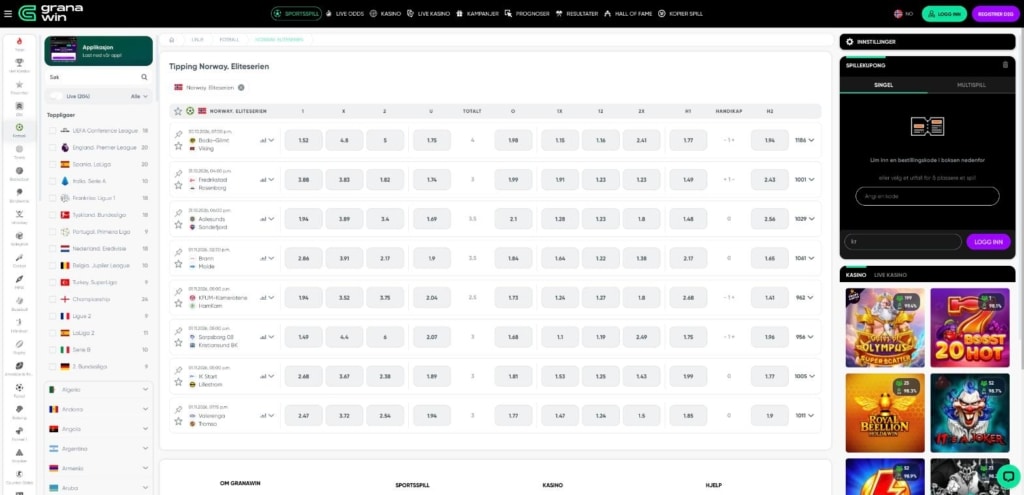Go to the home breadcrumb icon
Screen dimensions: 1024x495
tap(172, 40)
